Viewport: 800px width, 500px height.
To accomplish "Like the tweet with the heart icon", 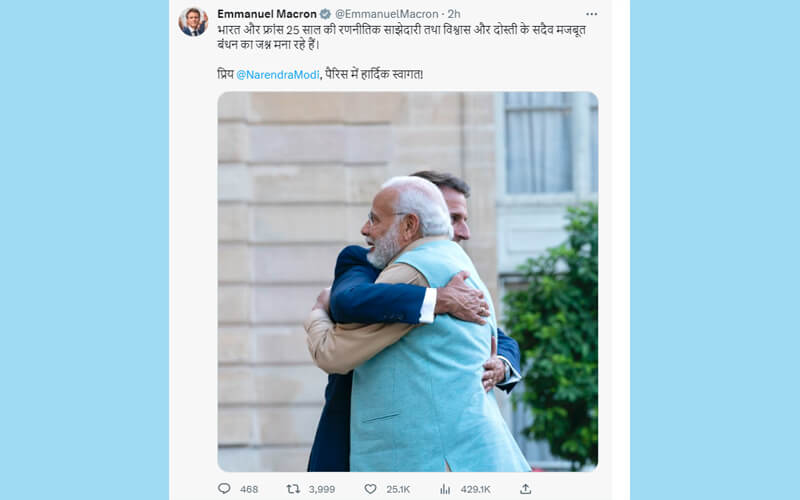I will point(370,489).
